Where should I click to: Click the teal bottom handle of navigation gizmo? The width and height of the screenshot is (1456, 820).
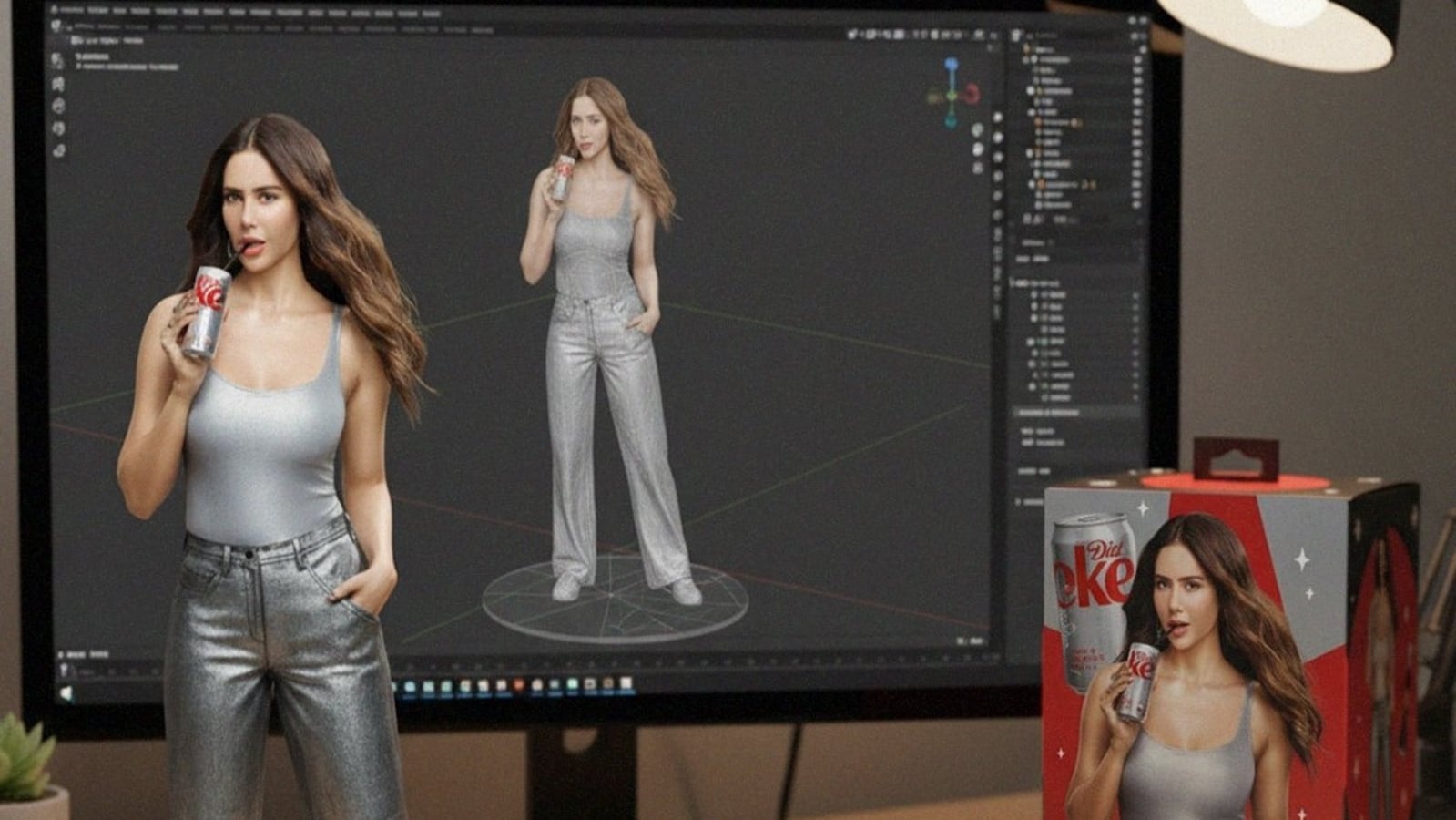coord(951,120)
